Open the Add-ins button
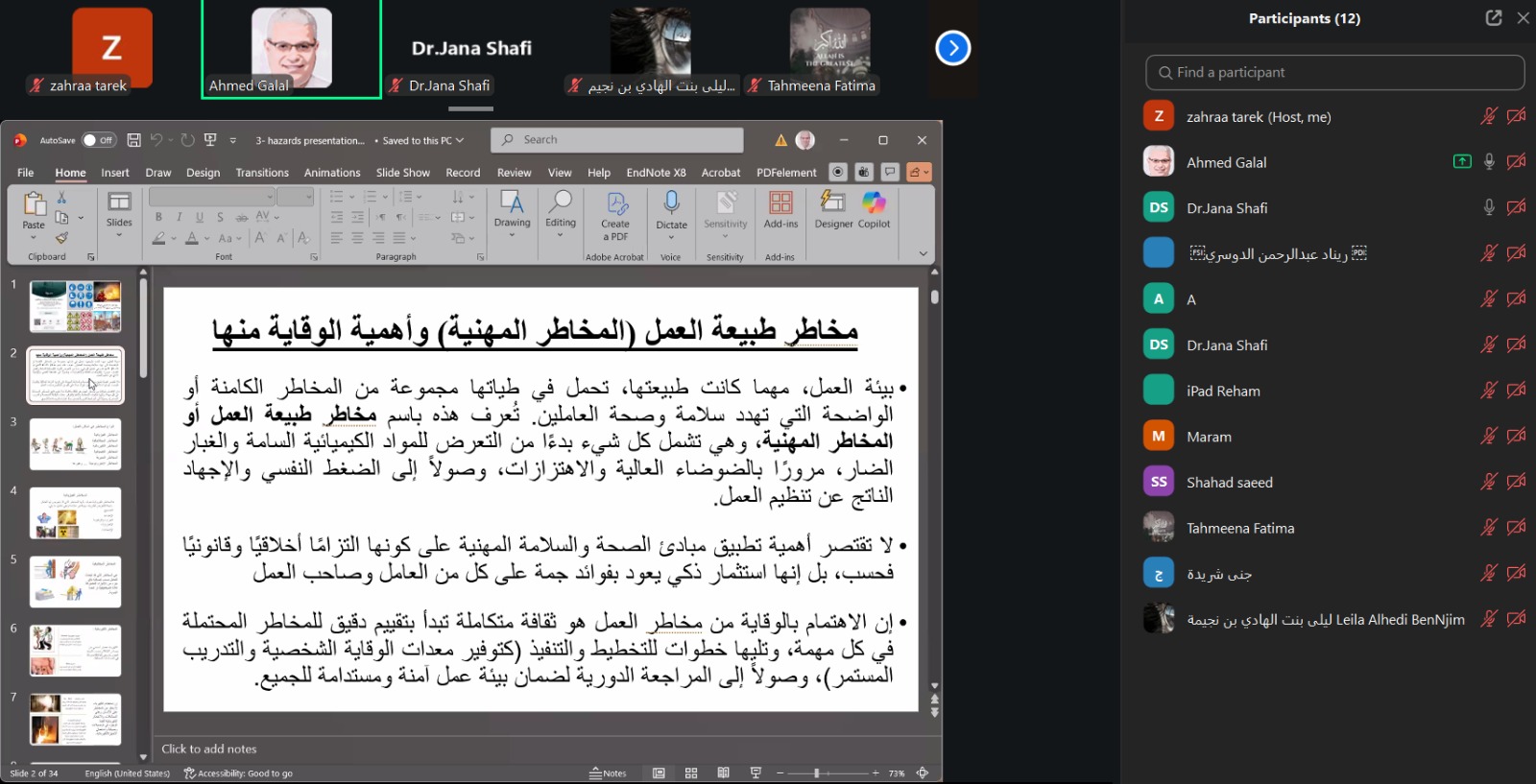This screenshot has height=784, width=1536. 780,209
